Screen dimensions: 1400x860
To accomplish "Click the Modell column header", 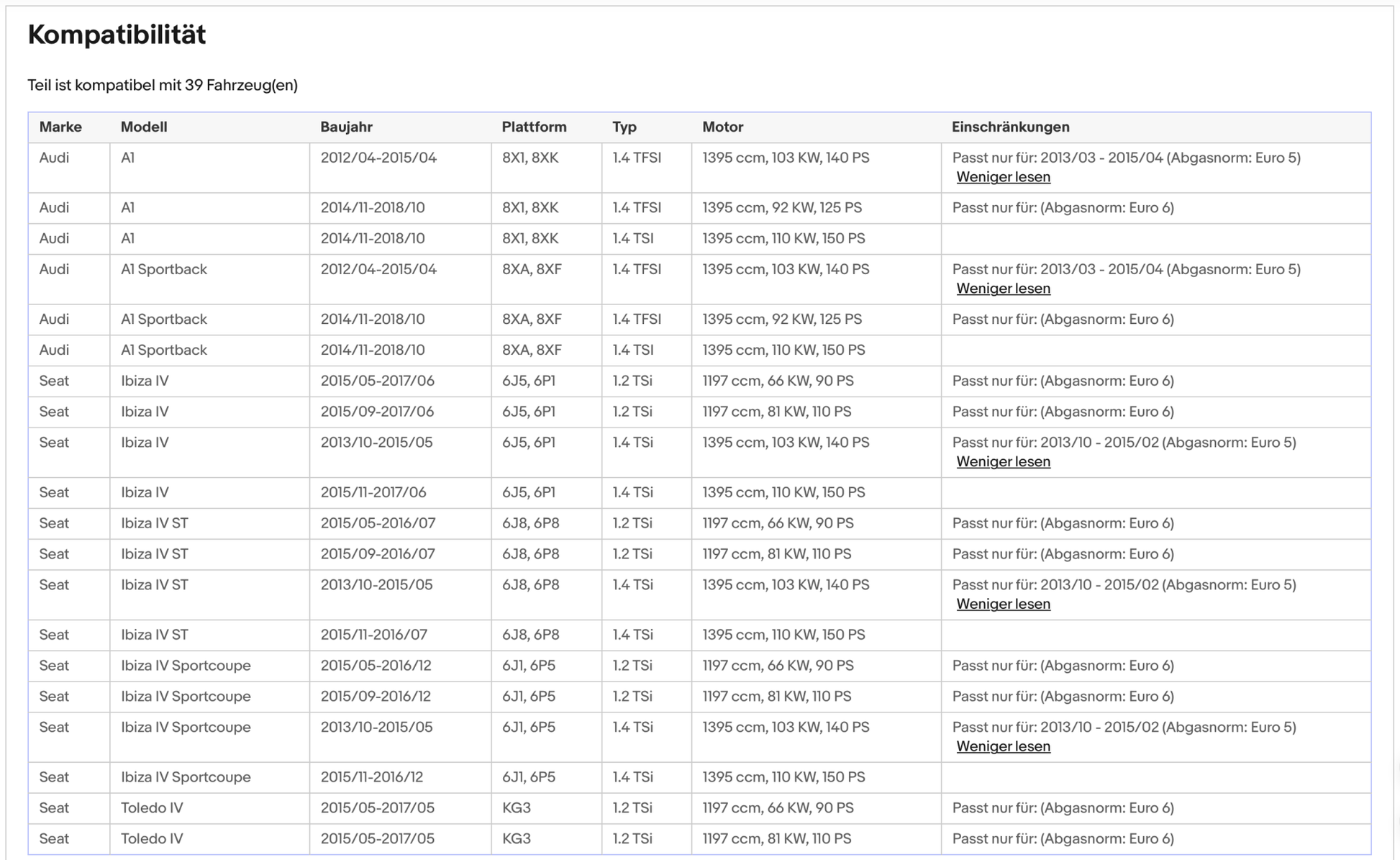I will coord(144,127).
